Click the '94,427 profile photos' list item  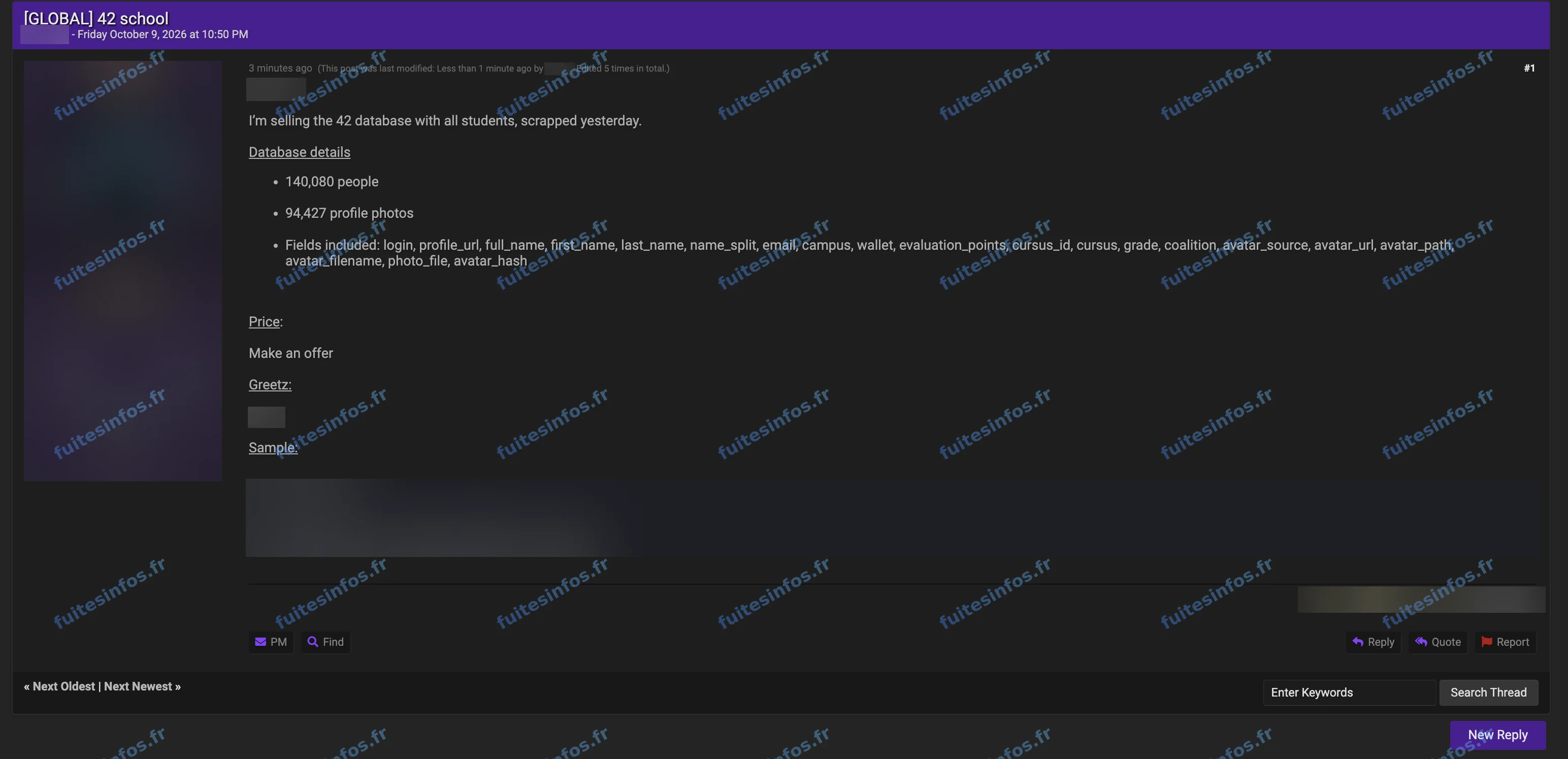point(349,213)
